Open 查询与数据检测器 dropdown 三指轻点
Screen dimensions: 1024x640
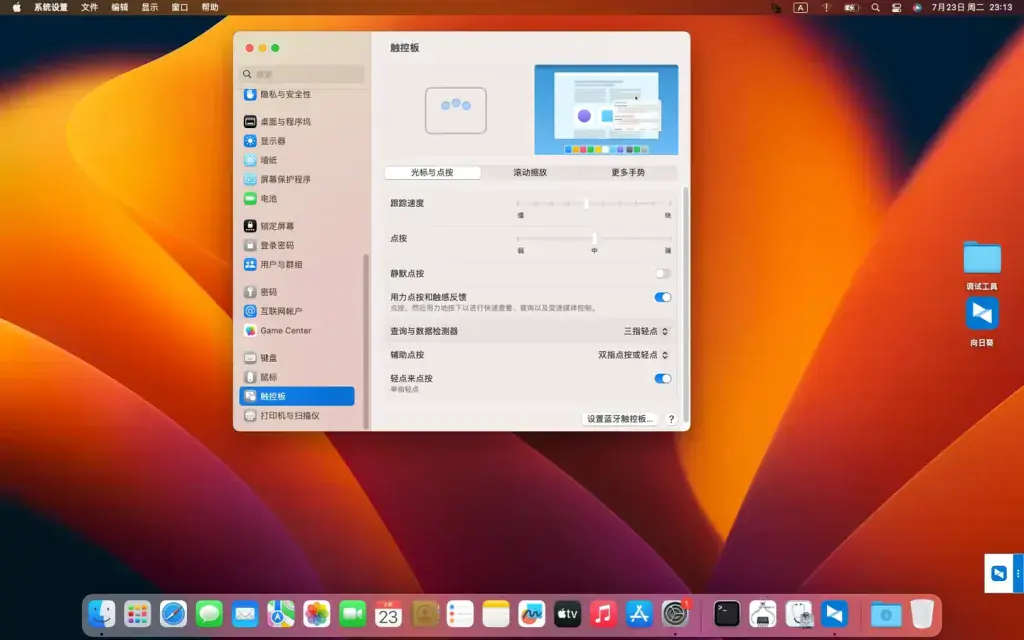645,331
